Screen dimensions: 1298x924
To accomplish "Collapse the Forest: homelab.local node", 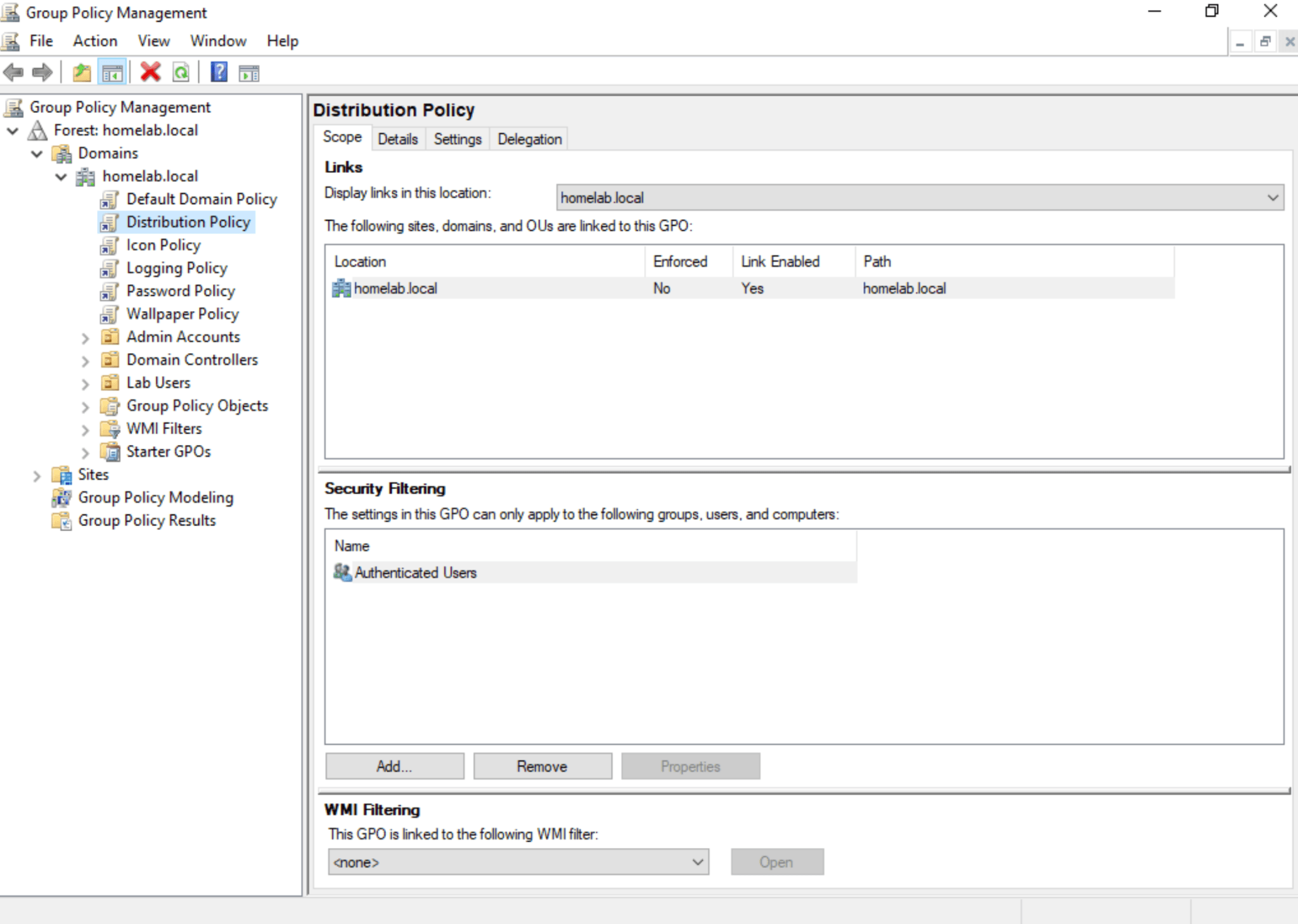I will click(x=13, y=131).
